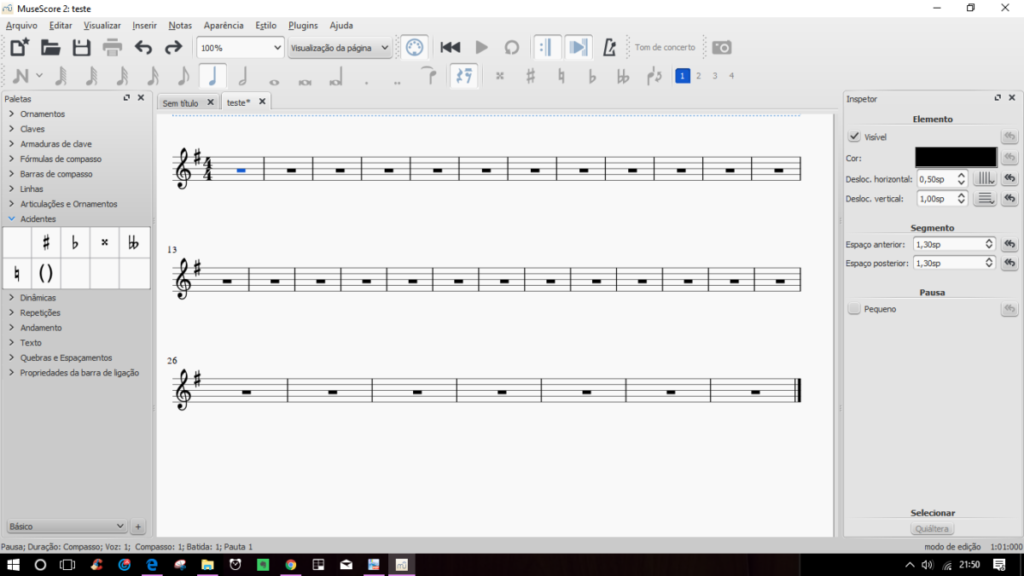This screenshot has height=576, width=1024.
Task: Check the Pequeno checkbox
Action: tap(854, 310)
